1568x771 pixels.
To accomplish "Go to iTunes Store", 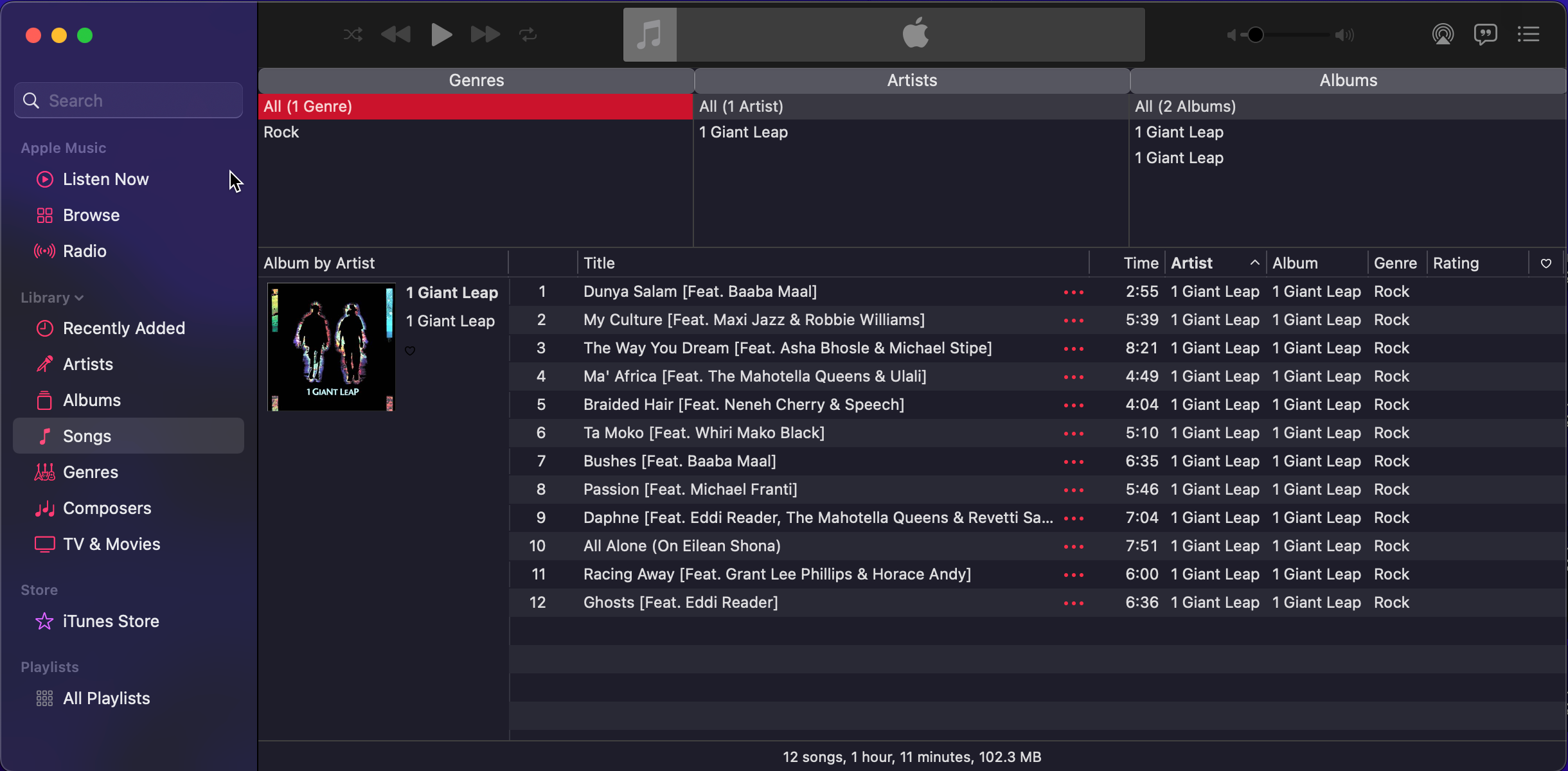I will pos(111,621).
